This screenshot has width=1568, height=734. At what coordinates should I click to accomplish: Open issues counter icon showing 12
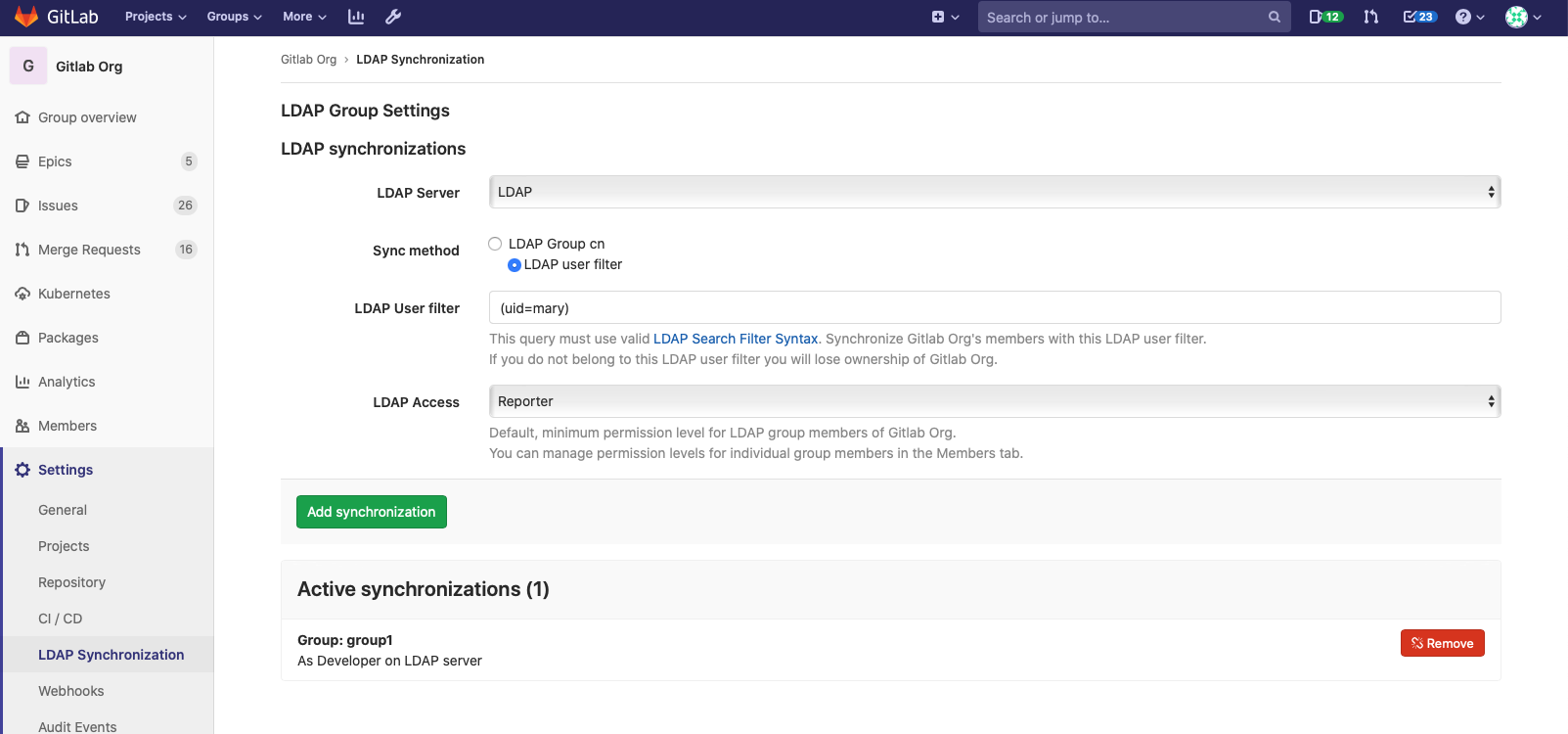coord(1326,17)
